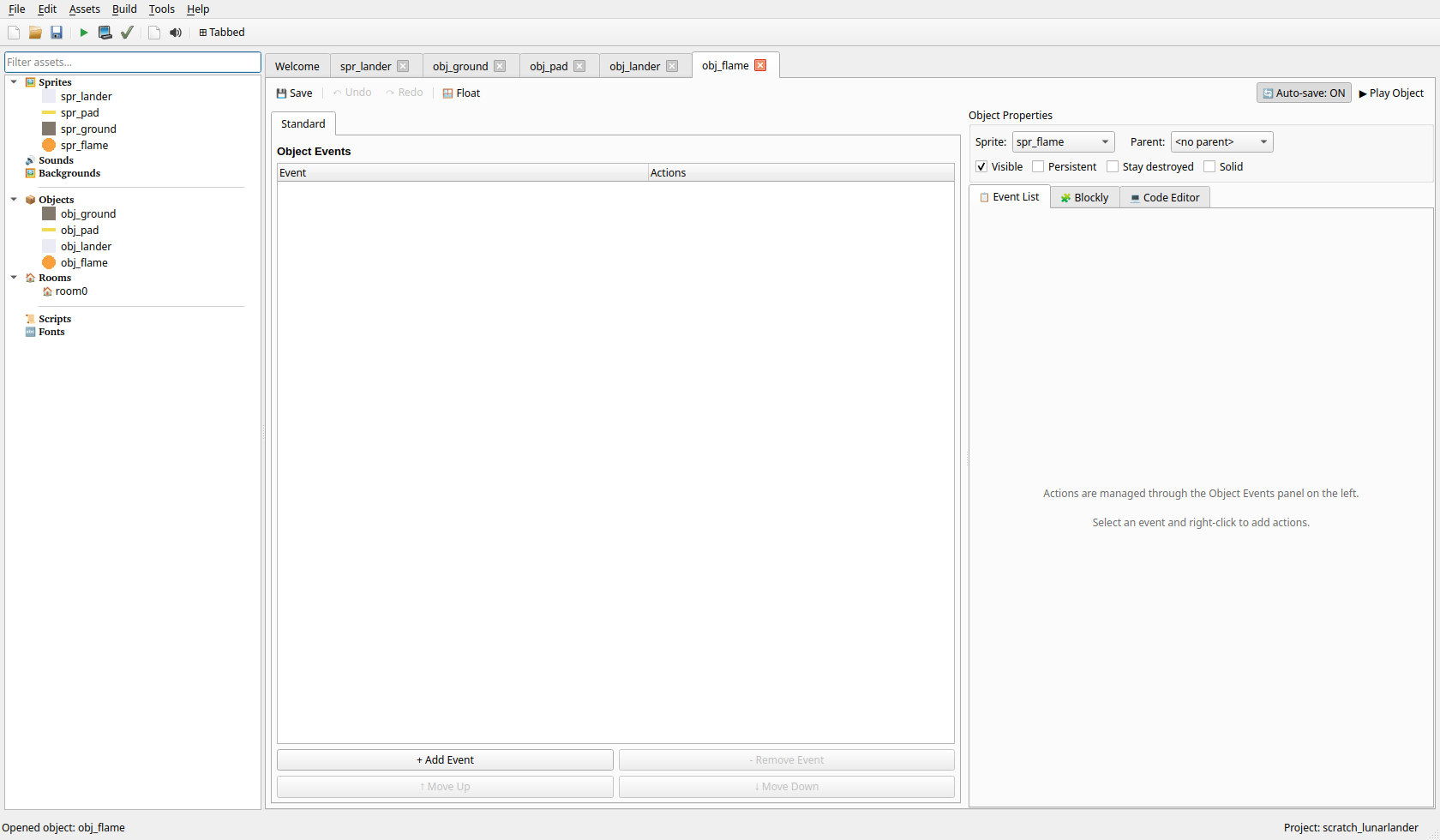Click the Event column header

pyautogui.click(x=463, y=172)
